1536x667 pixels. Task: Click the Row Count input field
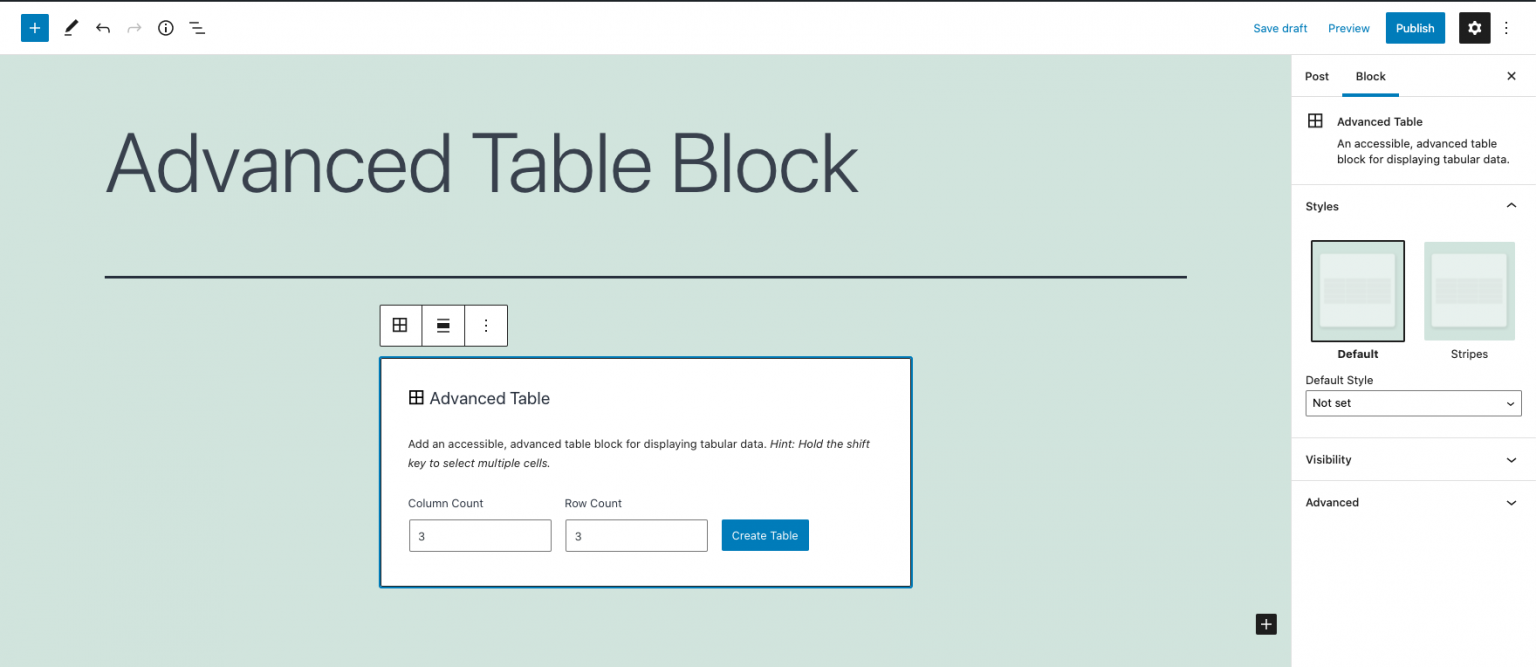636,535
